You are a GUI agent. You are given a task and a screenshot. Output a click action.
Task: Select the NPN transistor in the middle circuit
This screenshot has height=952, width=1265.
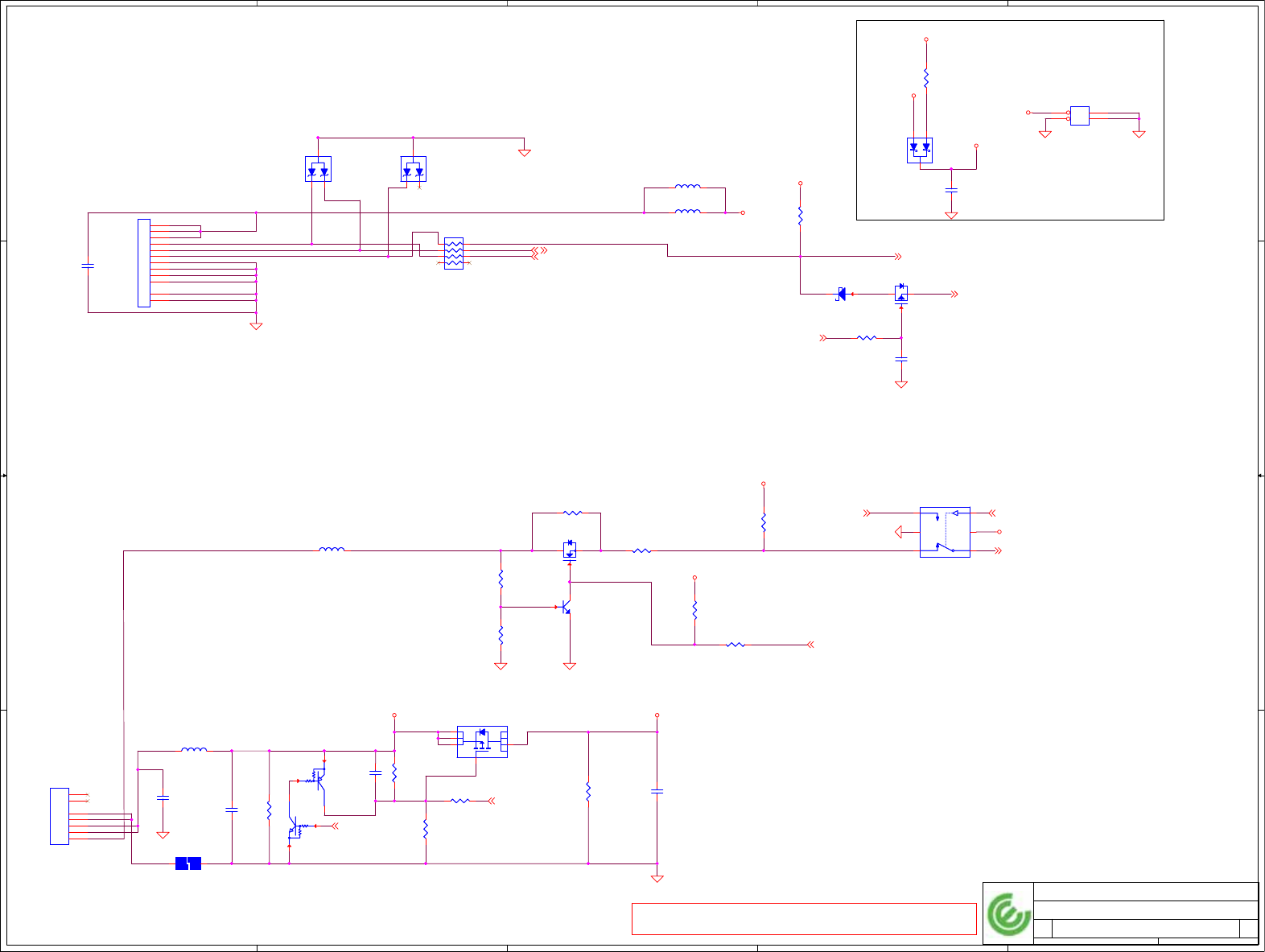(567, 607)
